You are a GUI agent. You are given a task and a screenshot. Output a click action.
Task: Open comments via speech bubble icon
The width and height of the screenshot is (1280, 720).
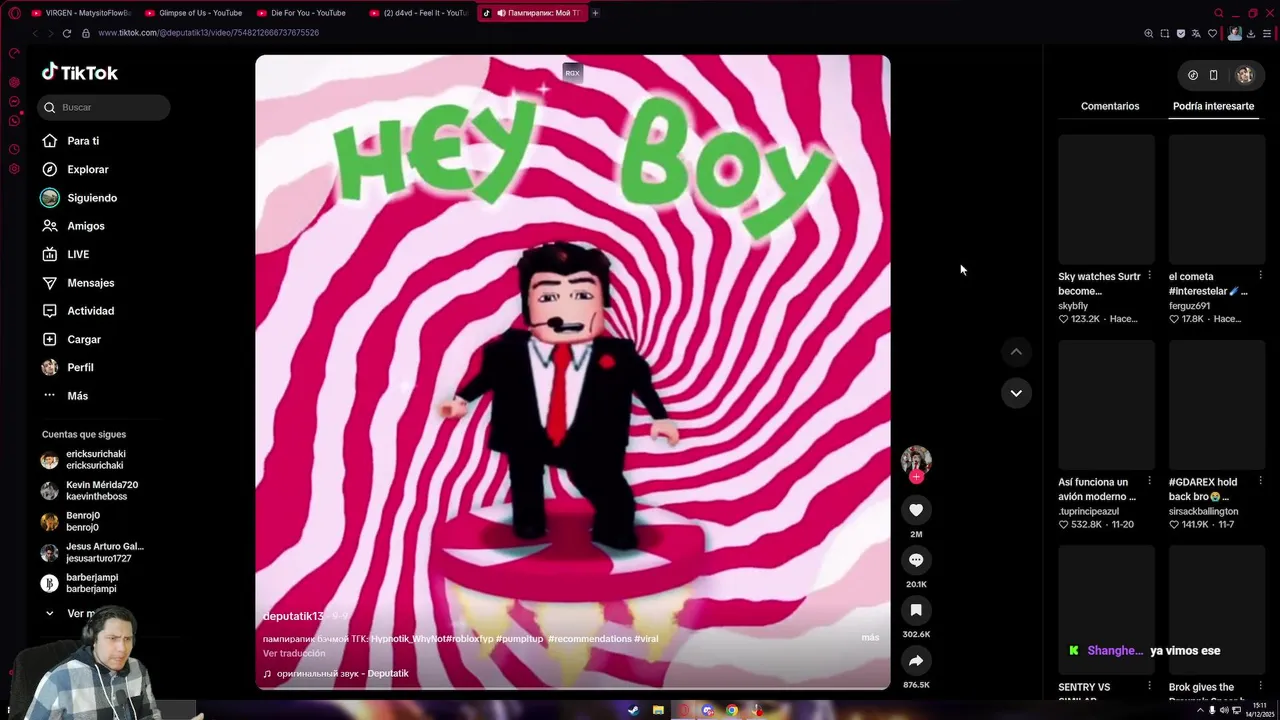[916, 560]
